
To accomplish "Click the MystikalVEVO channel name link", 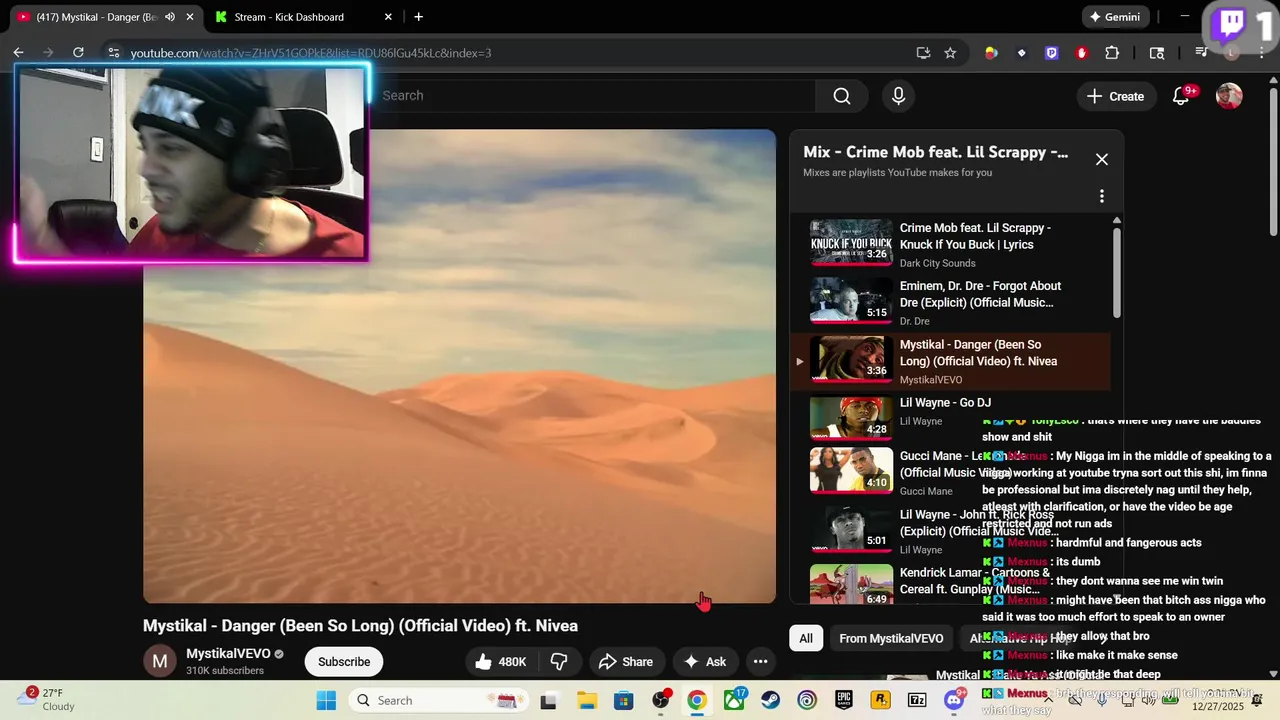I will pyautogui.click(x=228, y=654).
